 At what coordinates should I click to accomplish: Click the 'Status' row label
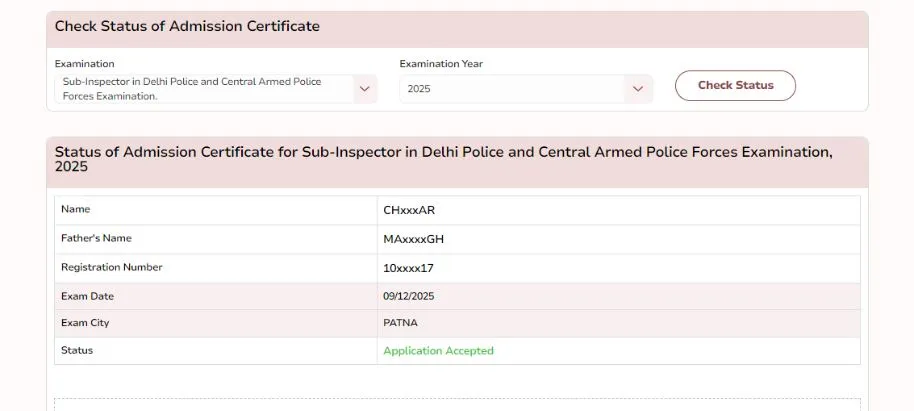tap(77, 350)
